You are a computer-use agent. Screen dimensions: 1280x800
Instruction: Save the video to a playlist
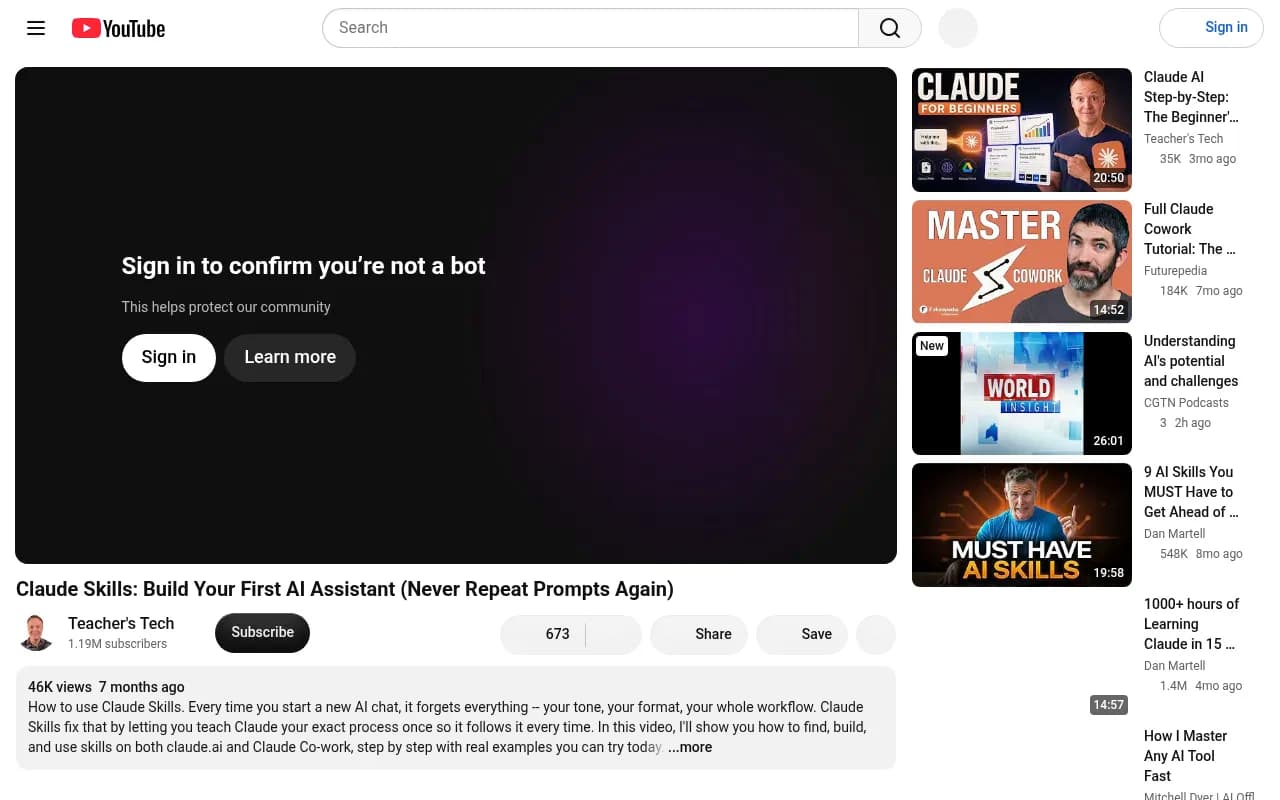(x=802, y=634)
